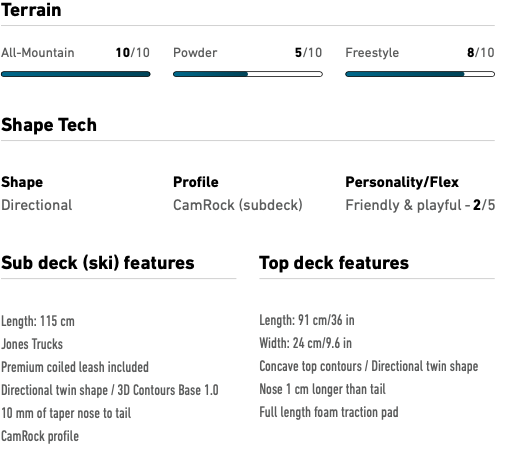Click 10 mm of taper nose to tail
Image resolution: width=505 pixels, height=452 pixels.
pos(66,413)
